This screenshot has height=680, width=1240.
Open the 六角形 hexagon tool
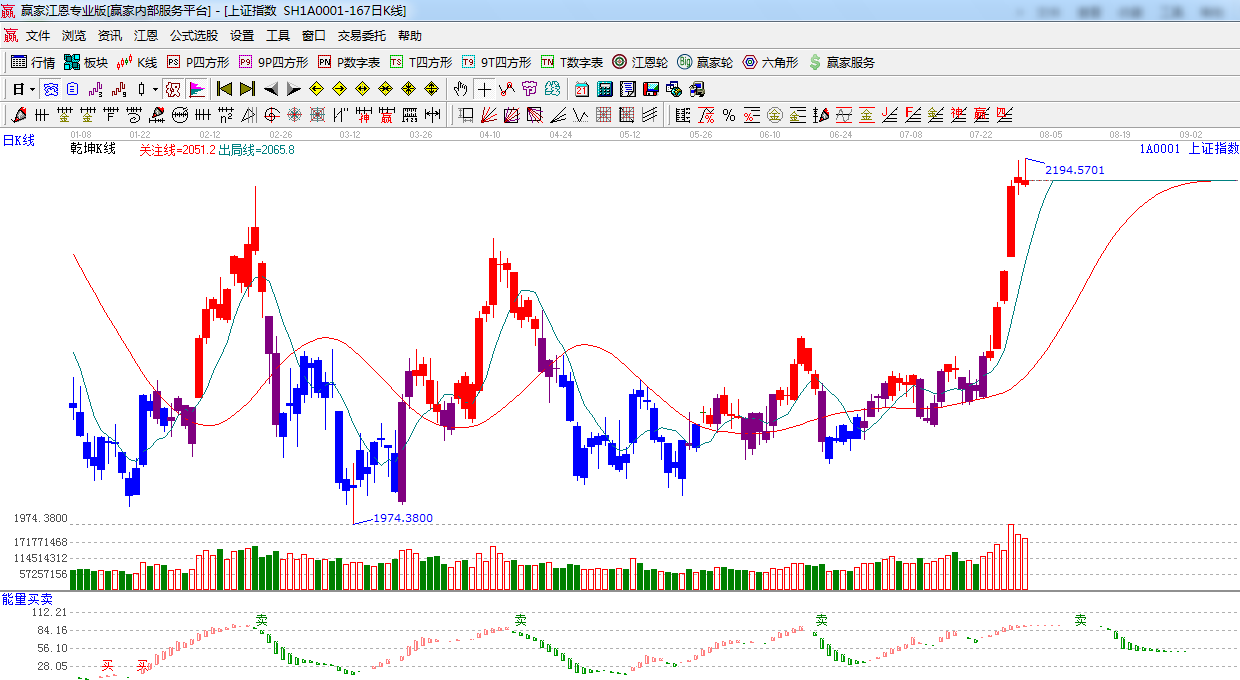(x=770, y=62)
